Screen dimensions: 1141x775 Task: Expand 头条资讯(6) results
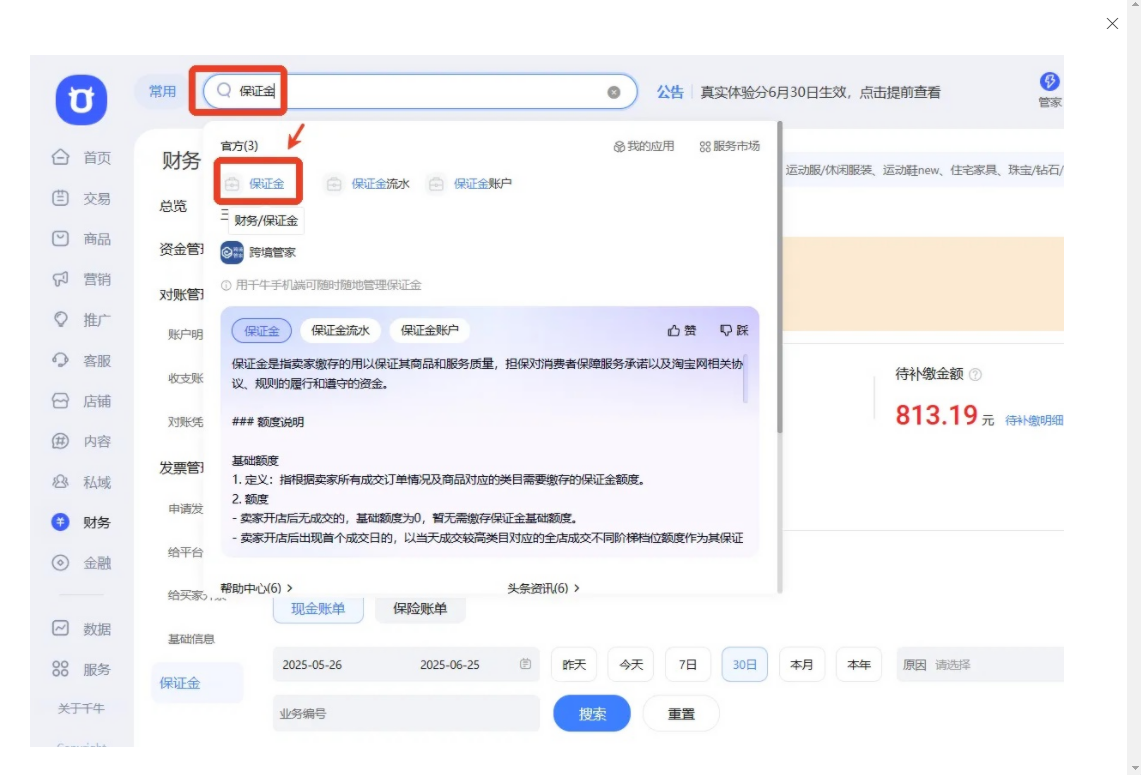[x=543, y=588]
